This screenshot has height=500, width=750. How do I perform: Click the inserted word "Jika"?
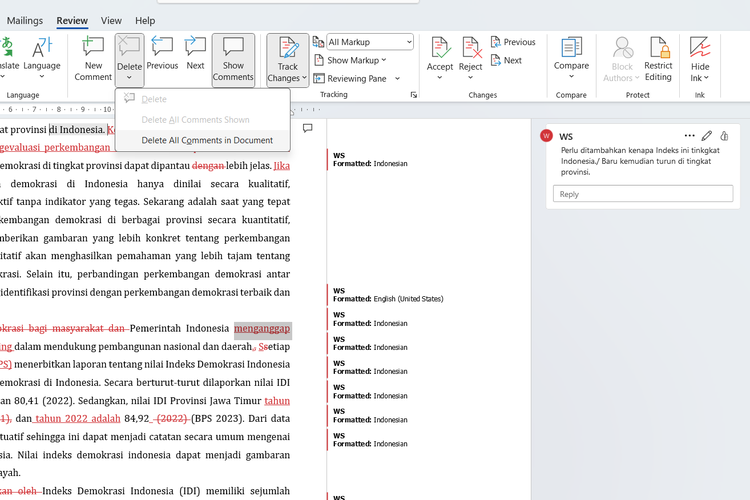click(282, 166)
